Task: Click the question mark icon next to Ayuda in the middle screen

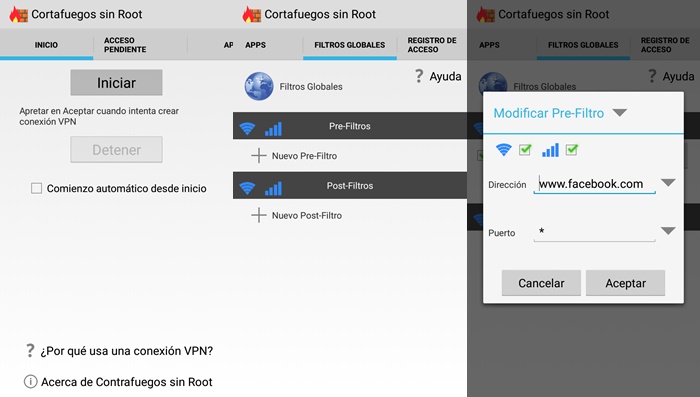Action: [x=419, y=76]
